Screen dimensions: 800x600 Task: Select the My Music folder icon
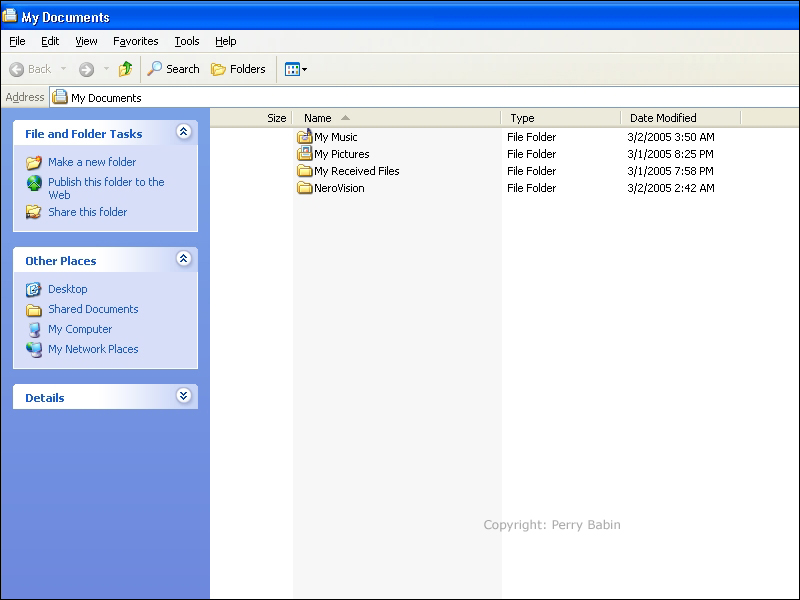(305, 137)
